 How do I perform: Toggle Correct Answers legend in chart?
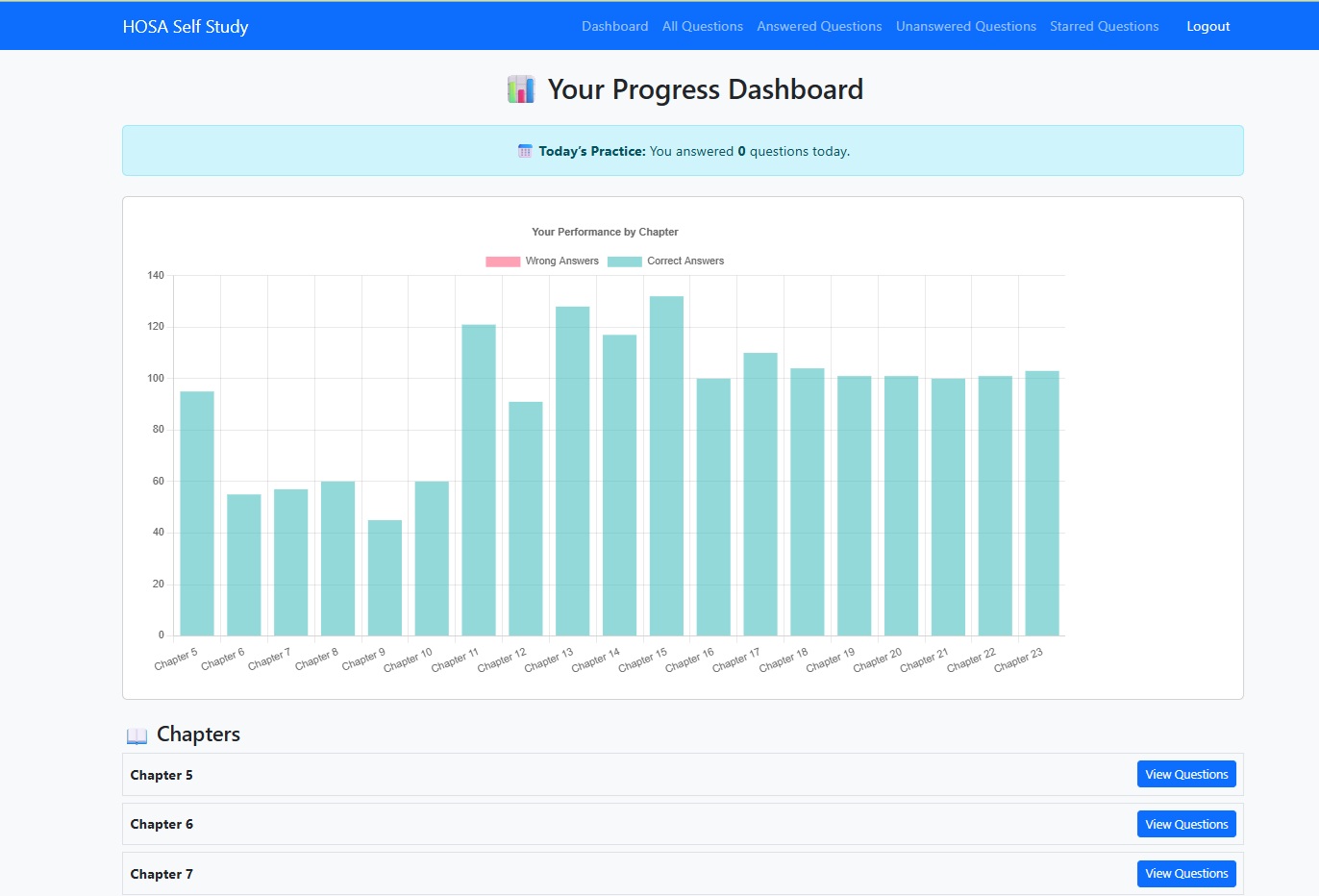684,261
